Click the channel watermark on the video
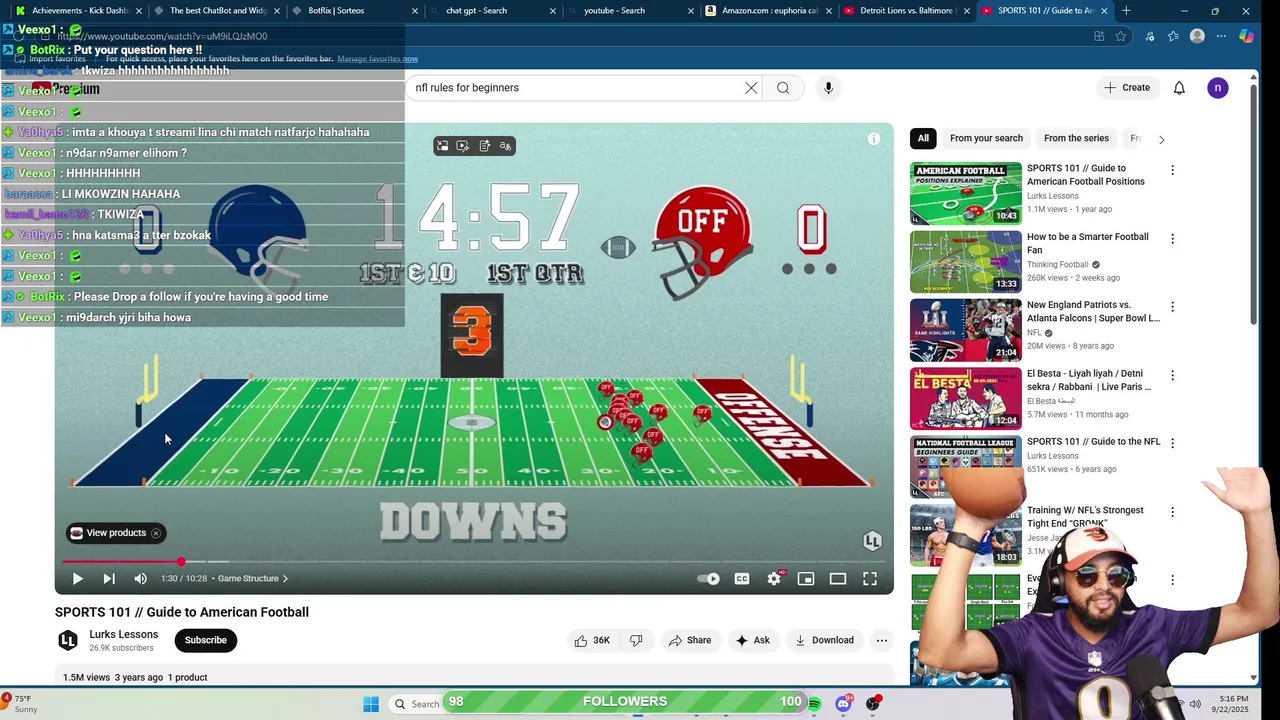This screenshot has width=1280, height=720. click(872, 541)
